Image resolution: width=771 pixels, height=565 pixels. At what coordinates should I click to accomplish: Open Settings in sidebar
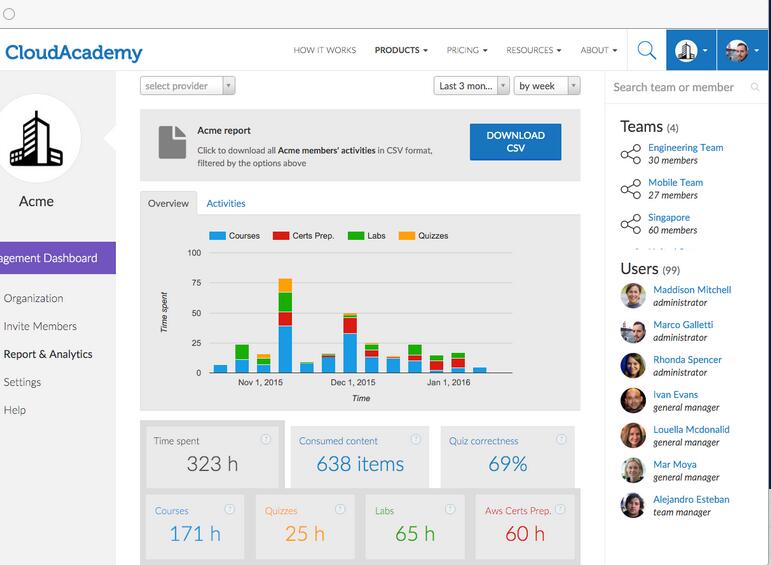[22, 382]
